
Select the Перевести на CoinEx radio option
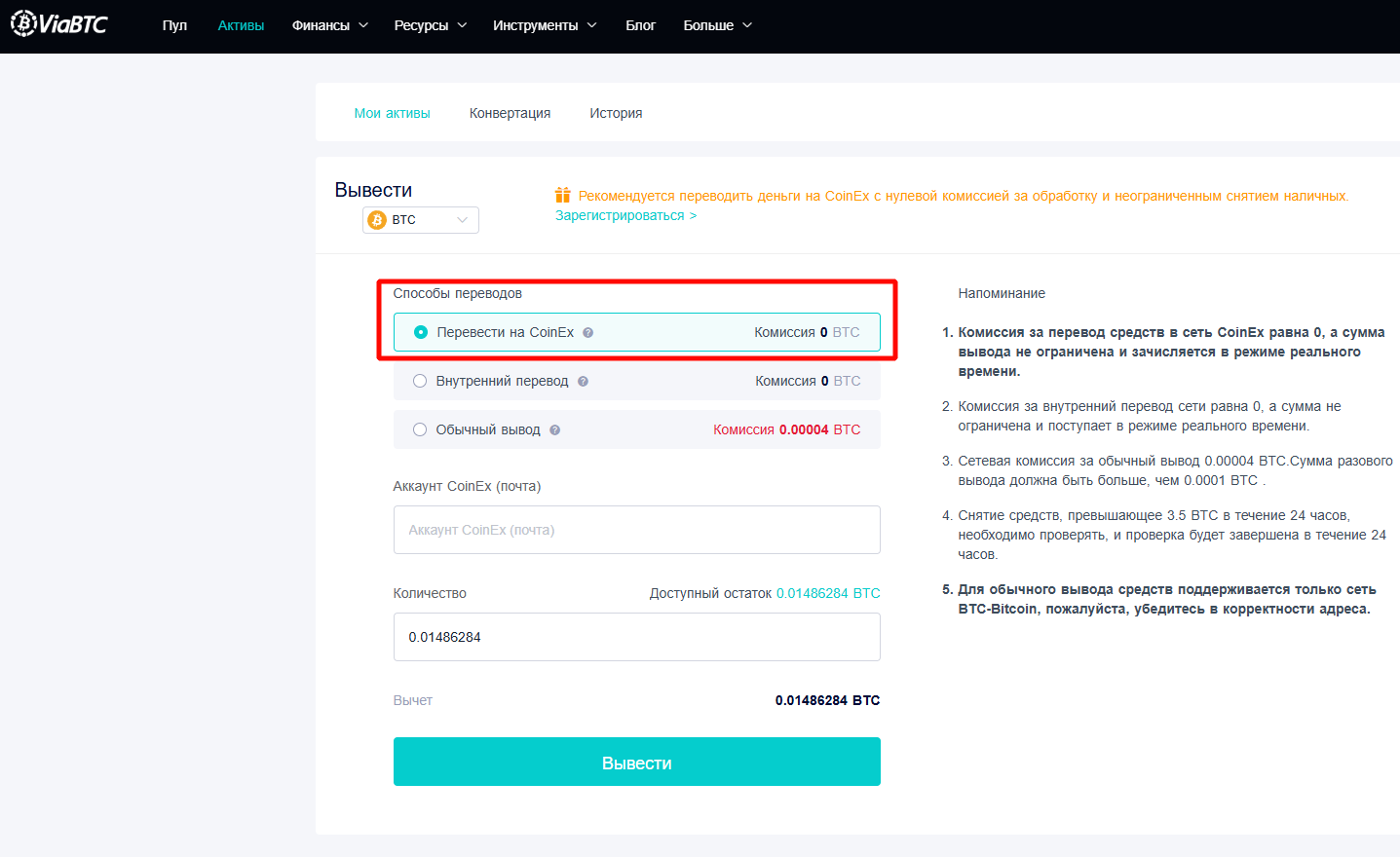coord(421,332)
